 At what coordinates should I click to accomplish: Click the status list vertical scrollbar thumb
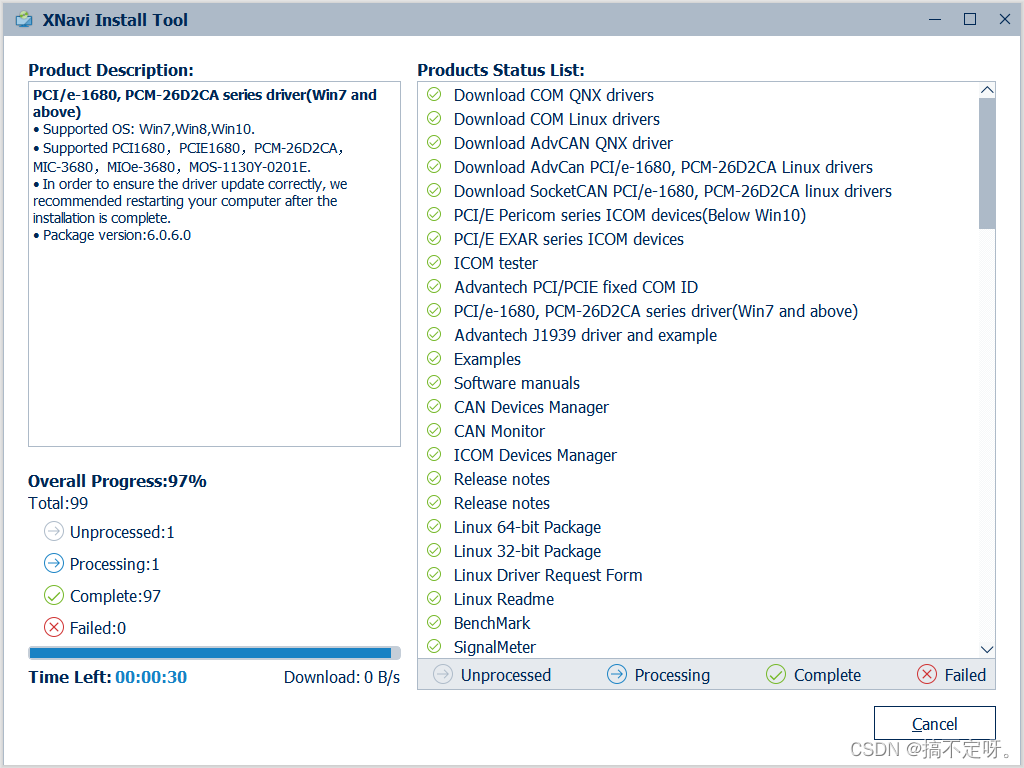click(987, 163)
